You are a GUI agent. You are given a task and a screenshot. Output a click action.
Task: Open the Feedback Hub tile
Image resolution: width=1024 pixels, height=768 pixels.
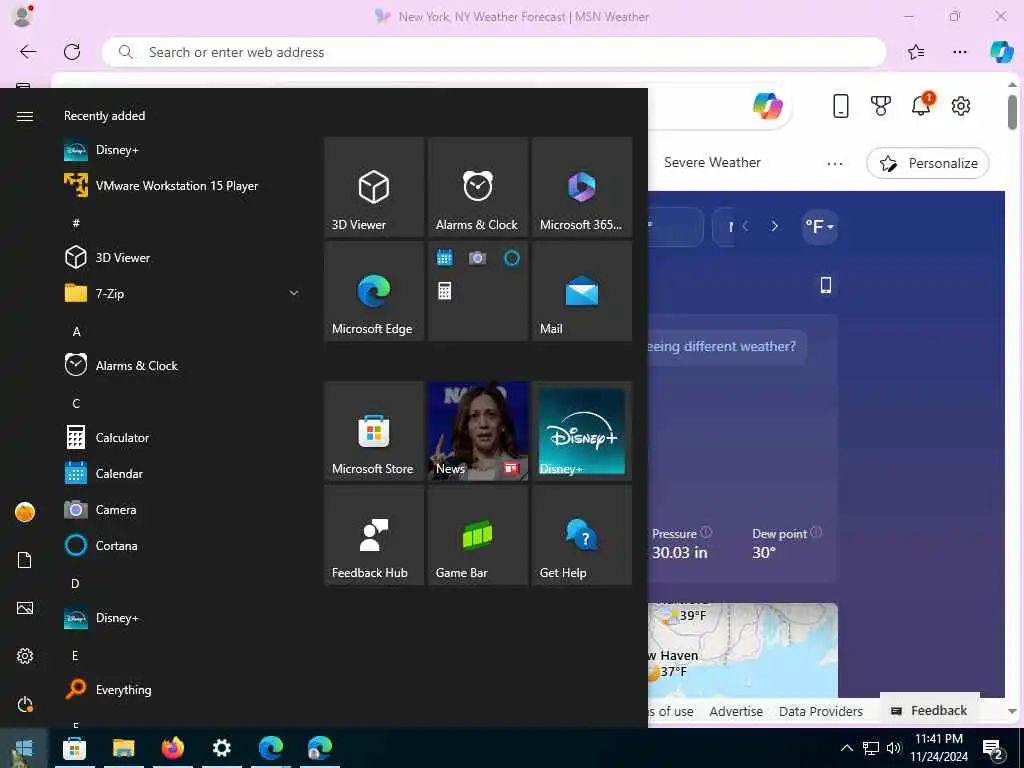[x=374, y=535]
